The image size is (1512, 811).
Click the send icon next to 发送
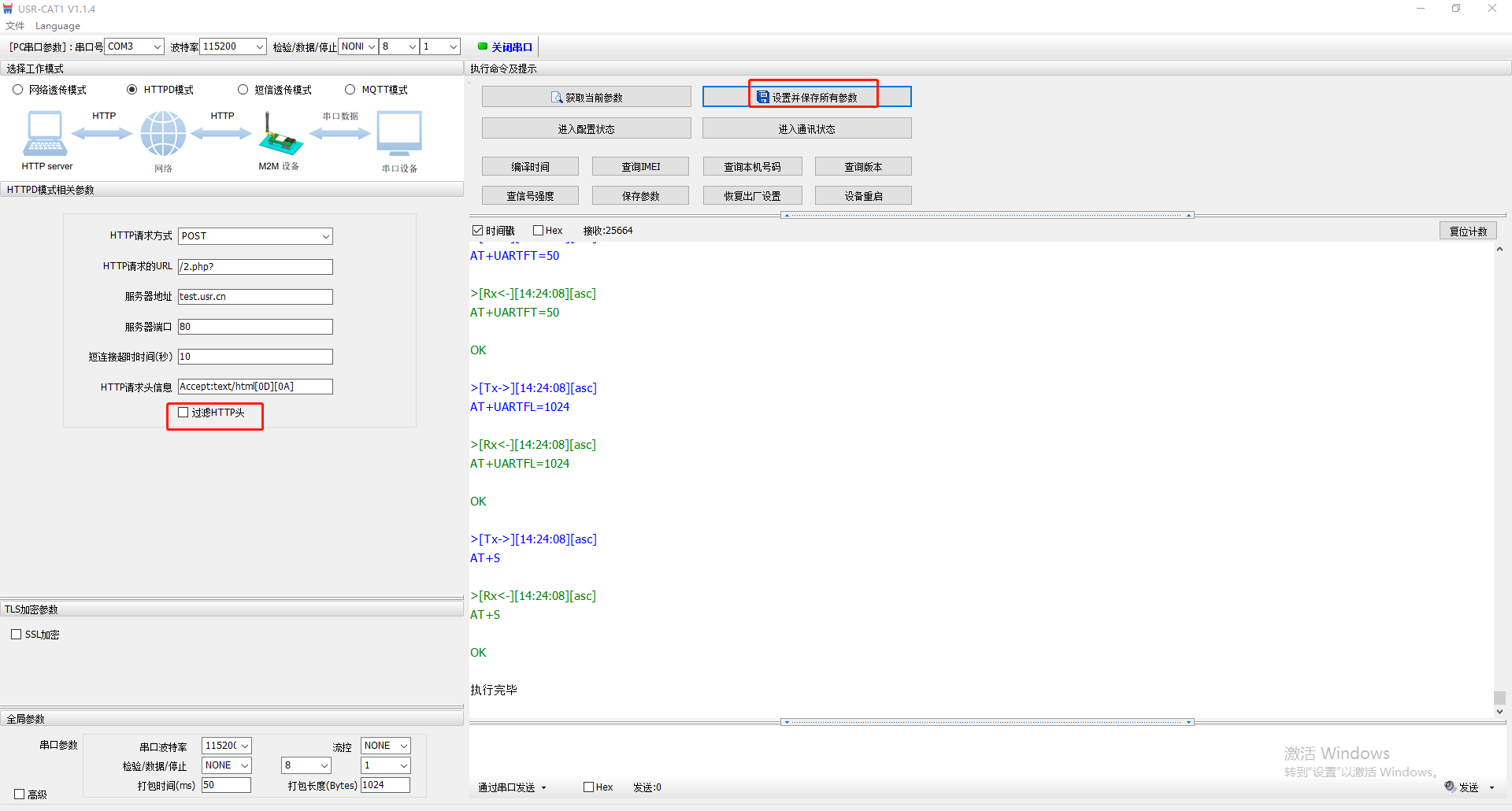click(1450, 787)
